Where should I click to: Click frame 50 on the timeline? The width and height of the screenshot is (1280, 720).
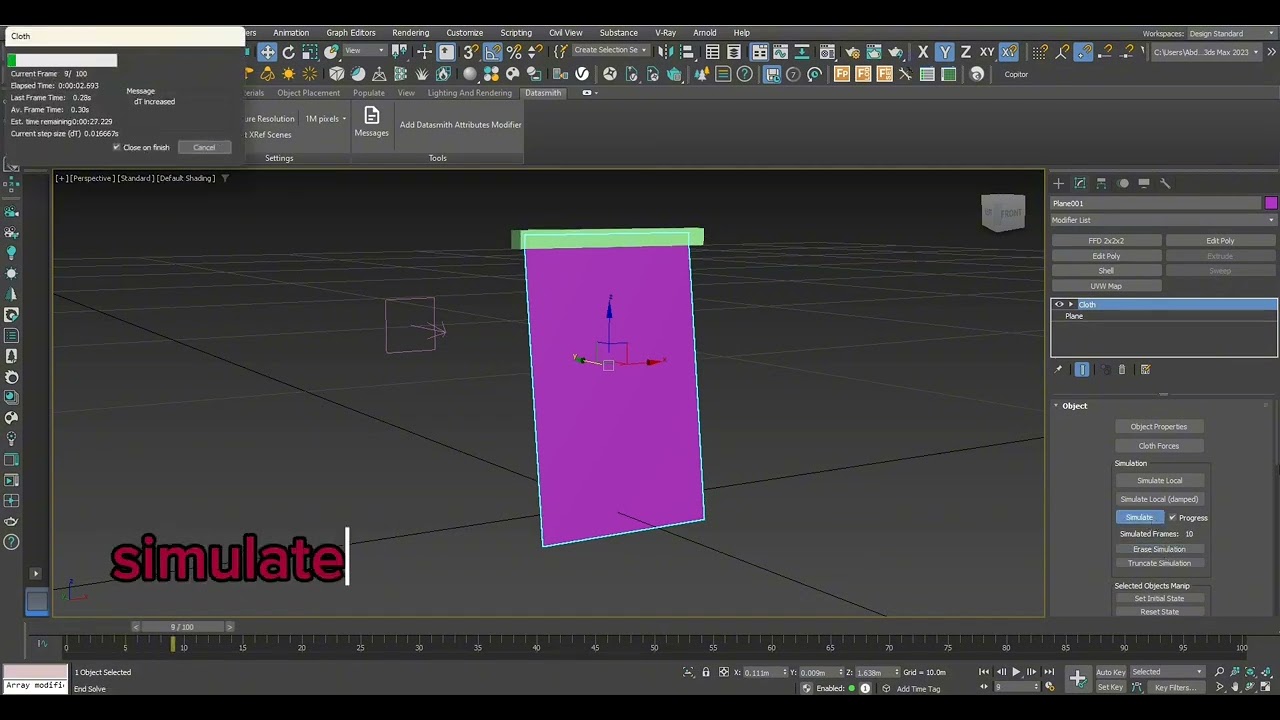[x=654, y=647]
